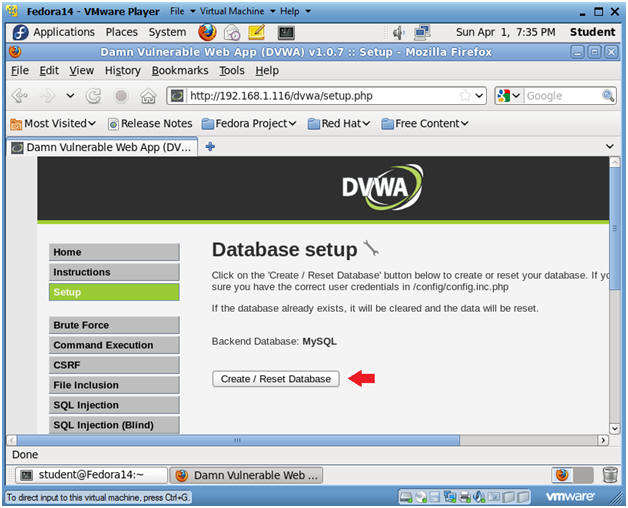628x508 pixels.
Task: Open Brute Force vulnerability page
Action: coord(114,325)
